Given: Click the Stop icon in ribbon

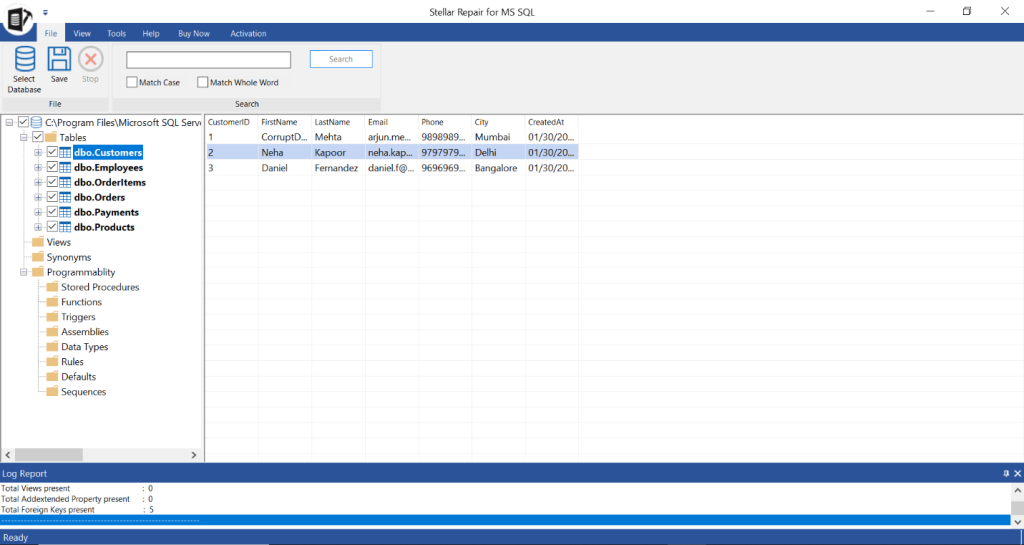Looking at the screenshot, I should (91, 59).
